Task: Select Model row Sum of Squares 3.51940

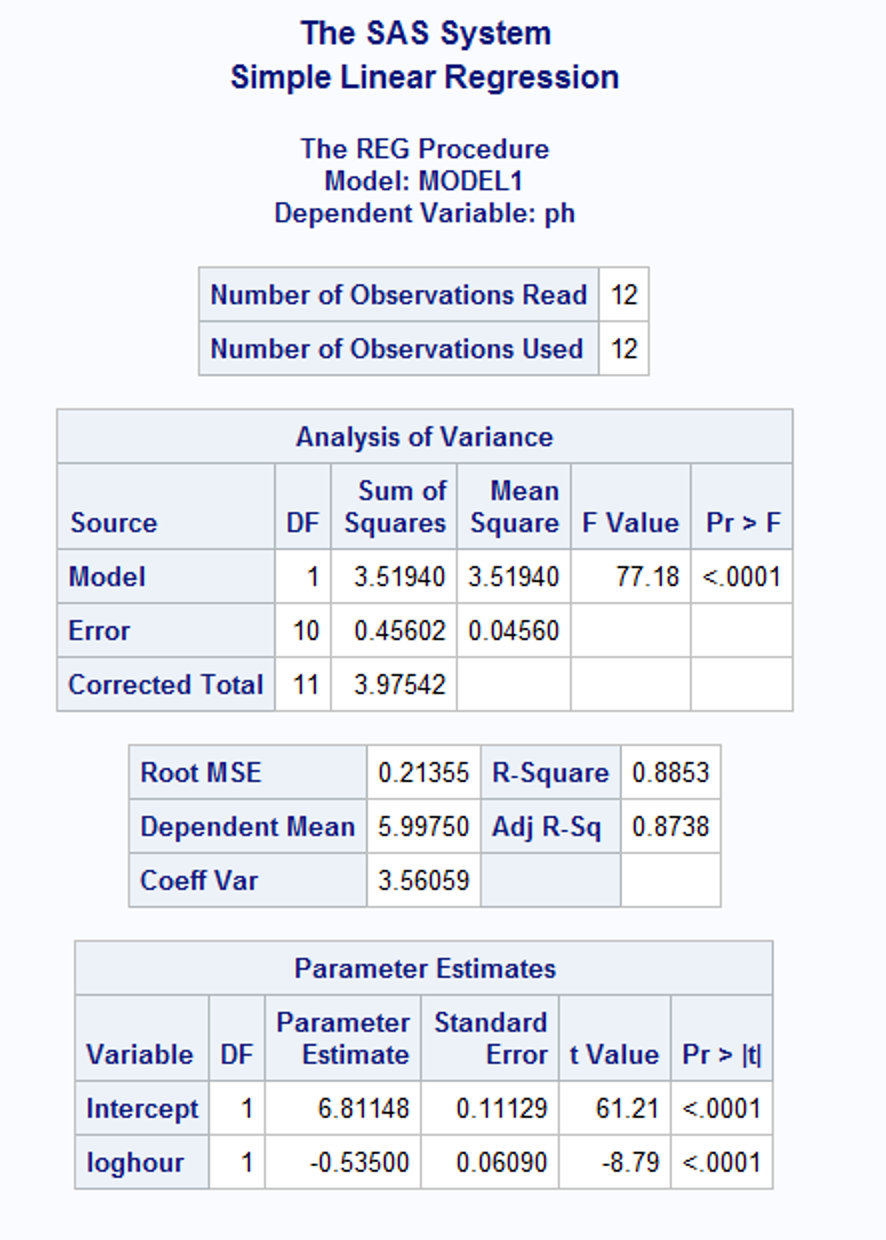Action: 401,577
